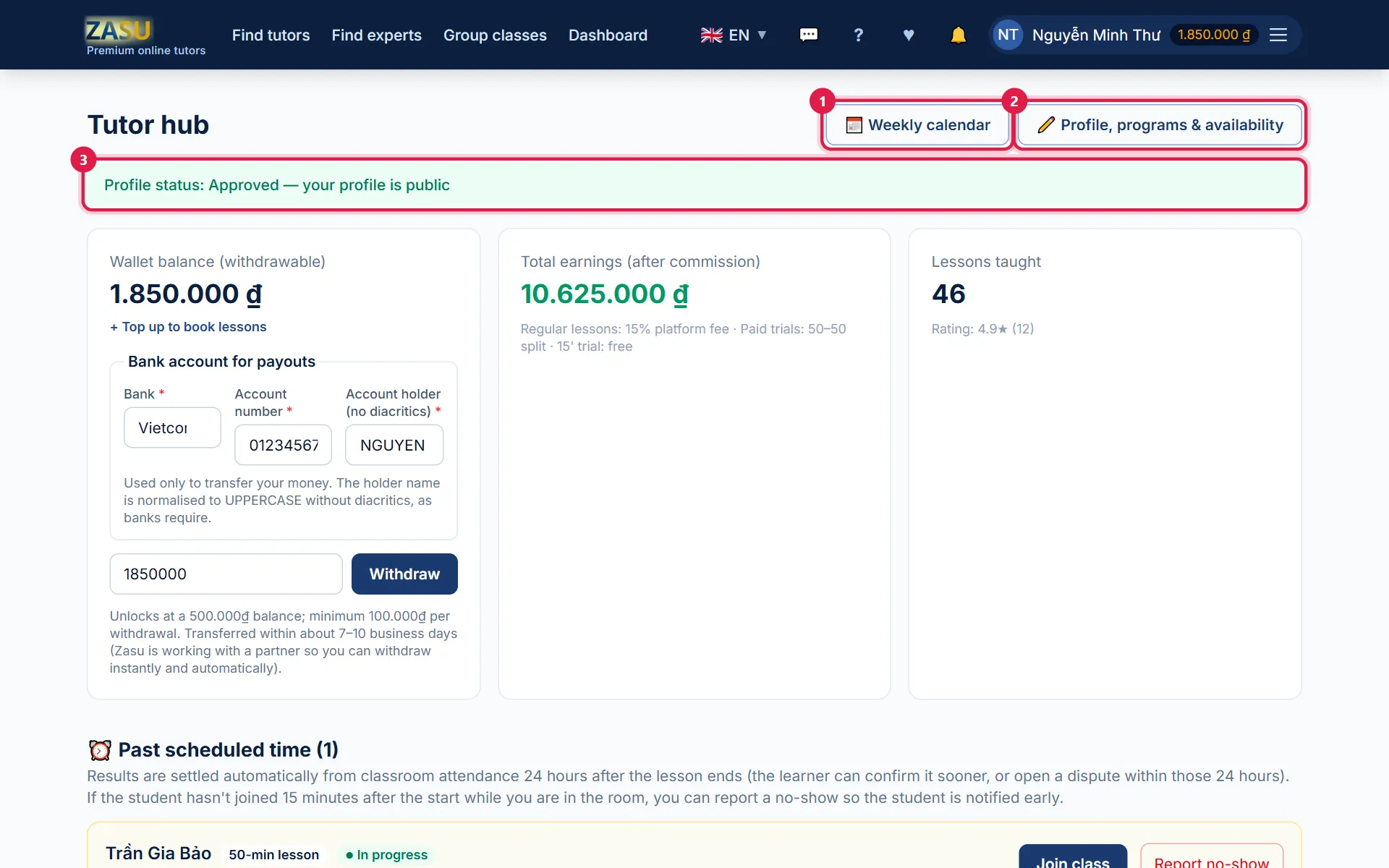Open the help question mark icon
The width and height of the screenshot is (1389, 868).
tap(858, 35)
